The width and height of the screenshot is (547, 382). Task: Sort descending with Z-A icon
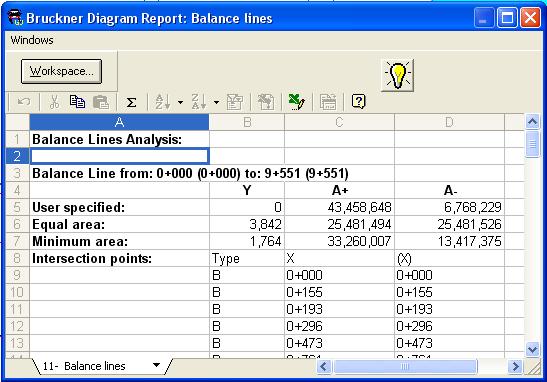click(199, 102)
